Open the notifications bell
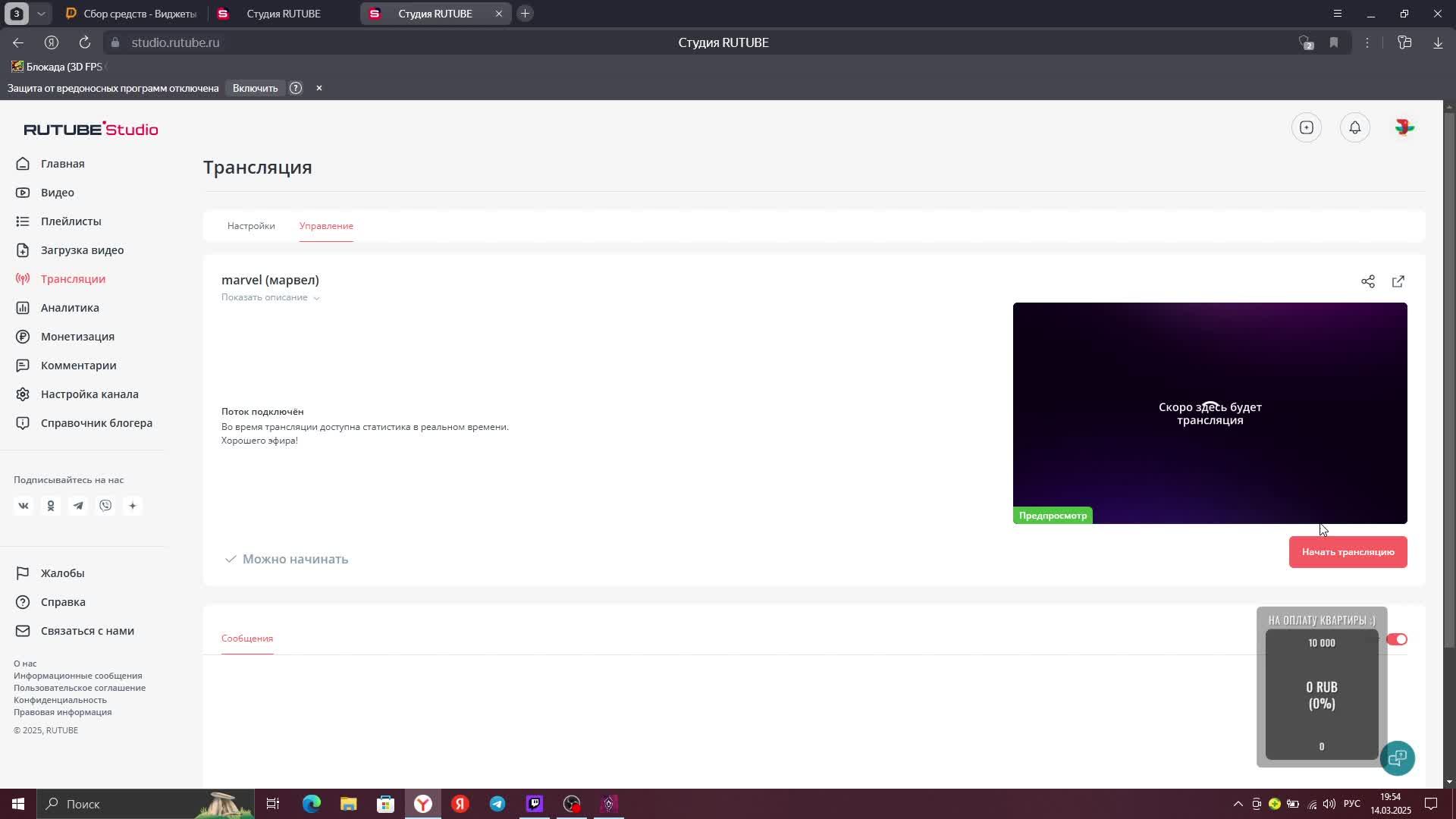Viewport: 1456px width, 819px height. tap(1354, 127)
